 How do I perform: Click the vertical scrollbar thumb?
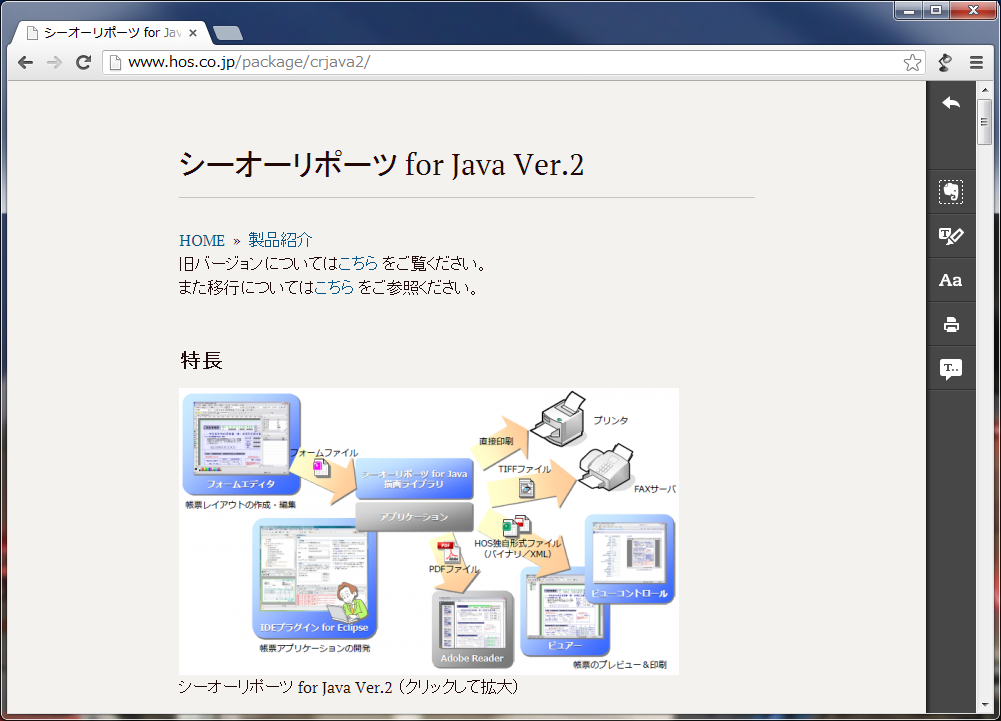[x=984, y=121]
